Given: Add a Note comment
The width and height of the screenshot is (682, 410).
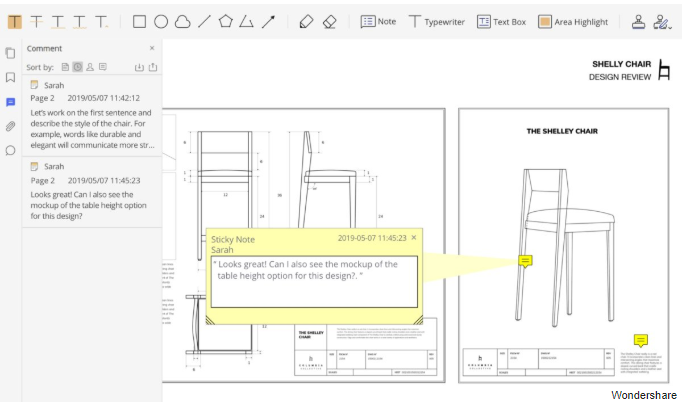Looking at the screenshot, I should click(x=378, y=22).
